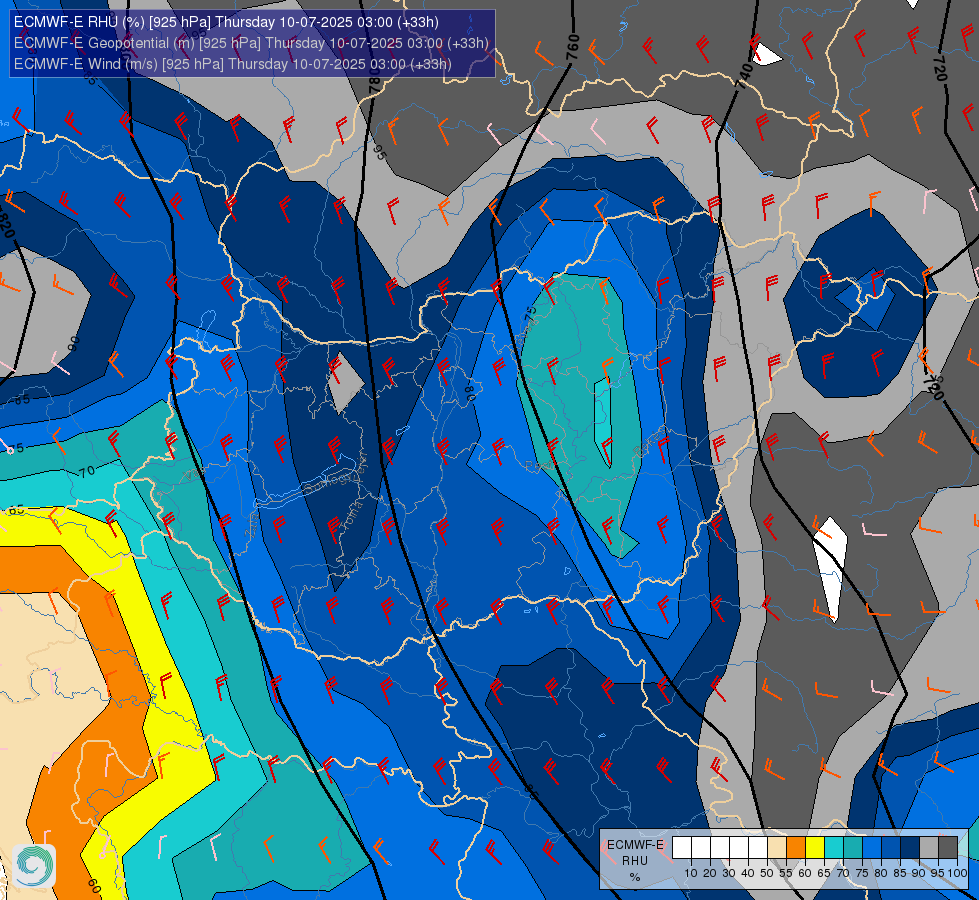The width and height of the screenshot is (979, 900).
Task: Click the legend tick value 40
Action: [x=747, y=873]
